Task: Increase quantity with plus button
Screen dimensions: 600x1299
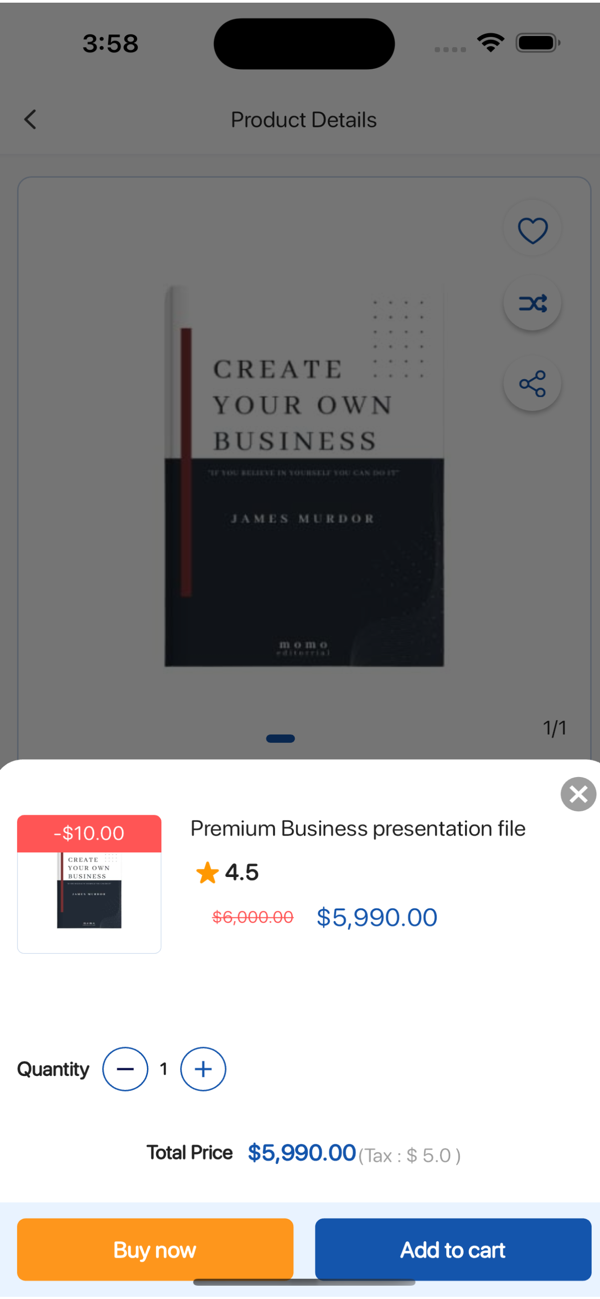Action: [x=203, y=1069]
